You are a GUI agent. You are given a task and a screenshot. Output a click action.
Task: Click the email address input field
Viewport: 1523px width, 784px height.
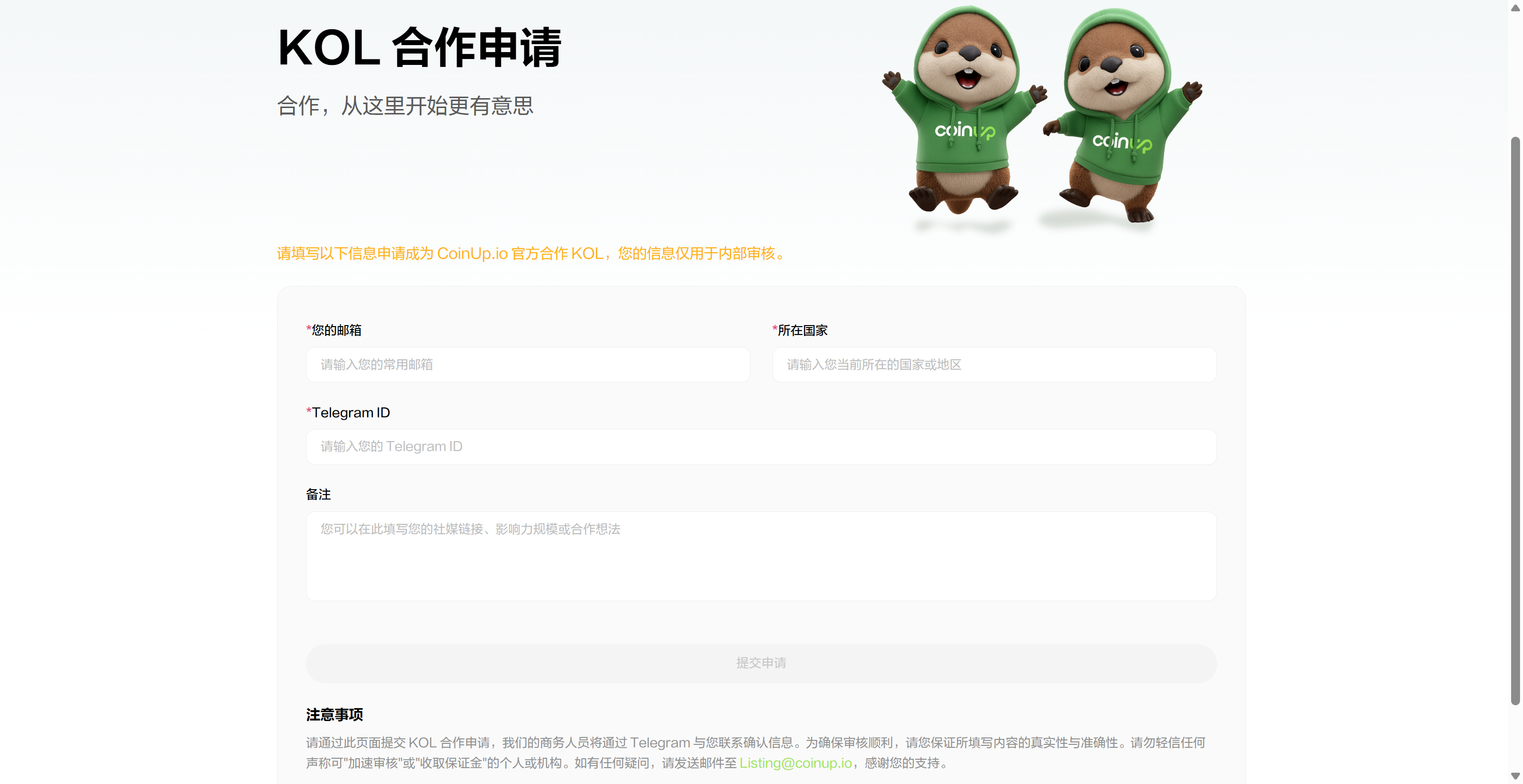pos(528,365)
